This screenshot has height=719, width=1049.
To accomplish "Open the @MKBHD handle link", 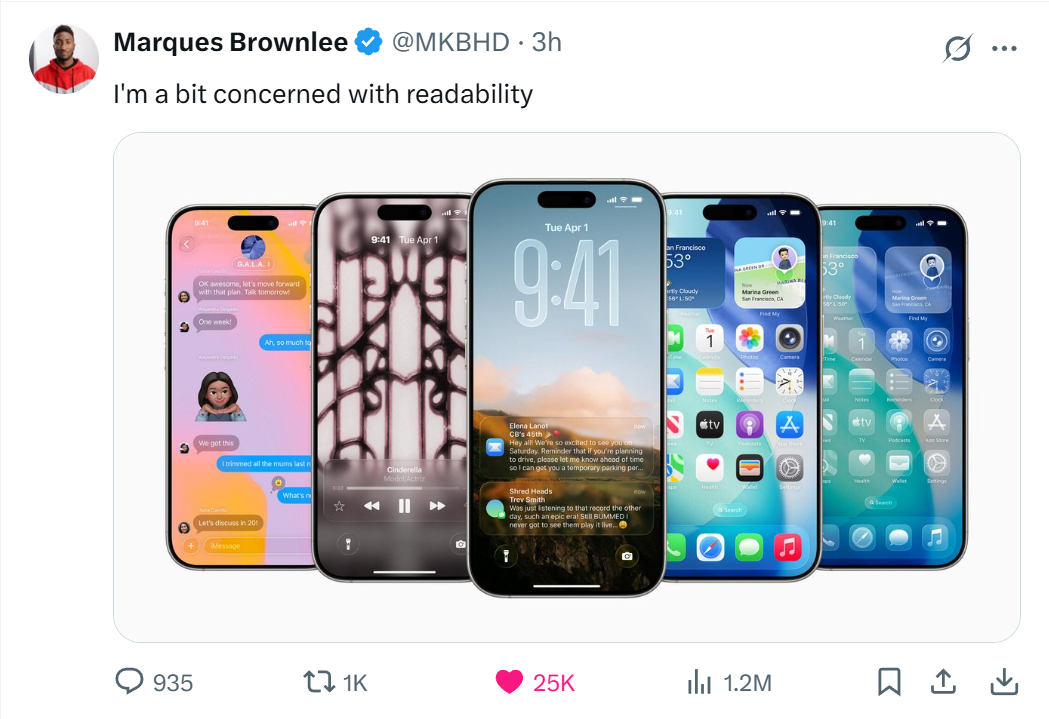I will click(450, 42).
